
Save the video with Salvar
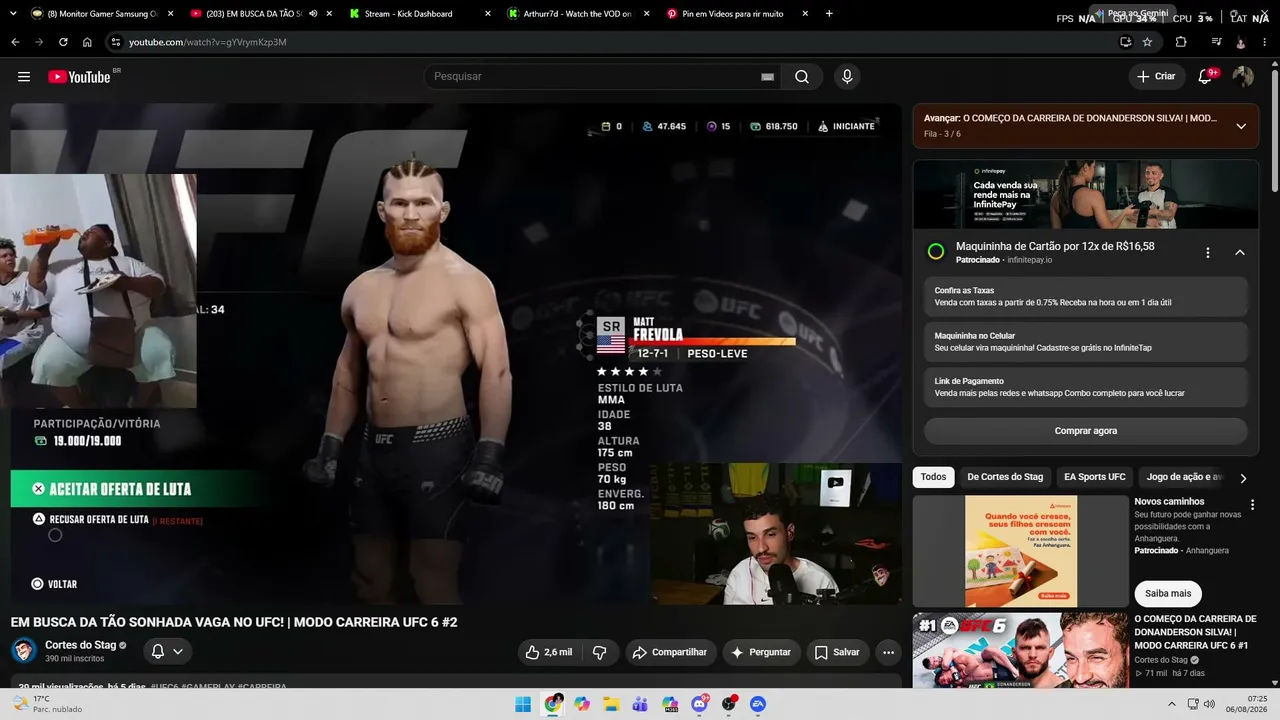click(x=837, y=652)
